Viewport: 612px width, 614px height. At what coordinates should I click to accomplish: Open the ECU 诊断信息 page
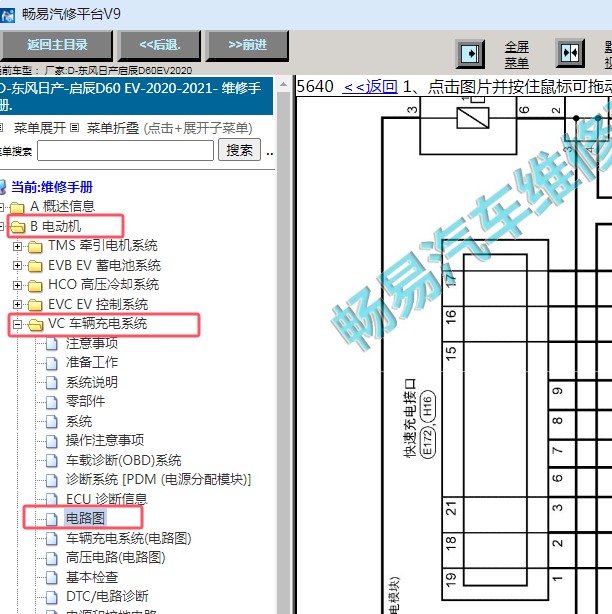(x=107, y=499)
